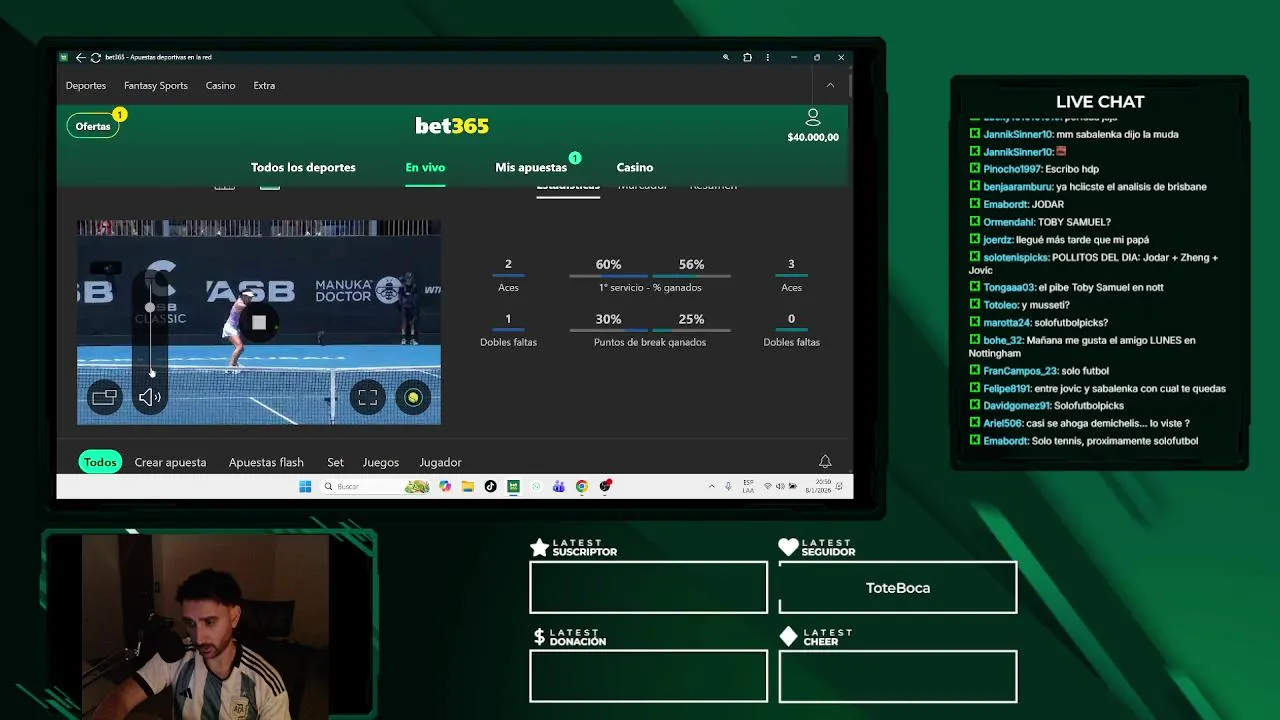1280x720 pixels.
Task: Click Totoleo's 'y musseti?' chat message
Action: coord(1019,305)
